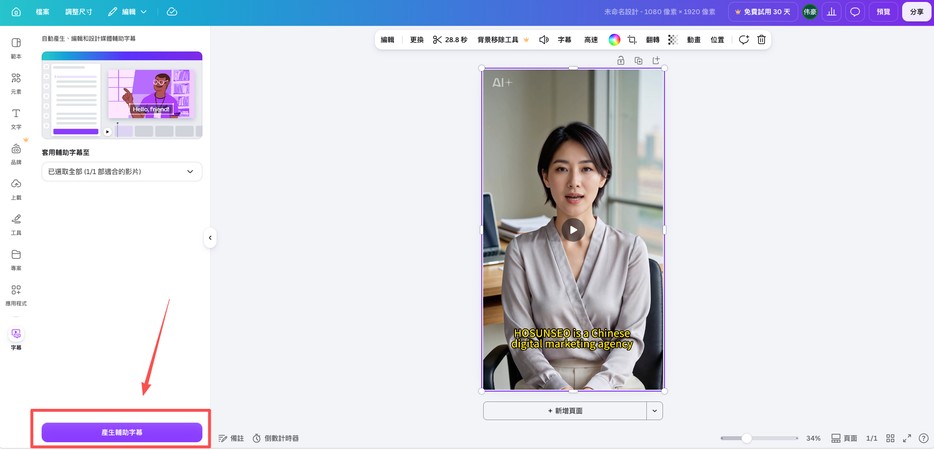Open the 伟豪 account avatar
934x450 pixels.
coord(810,12)
